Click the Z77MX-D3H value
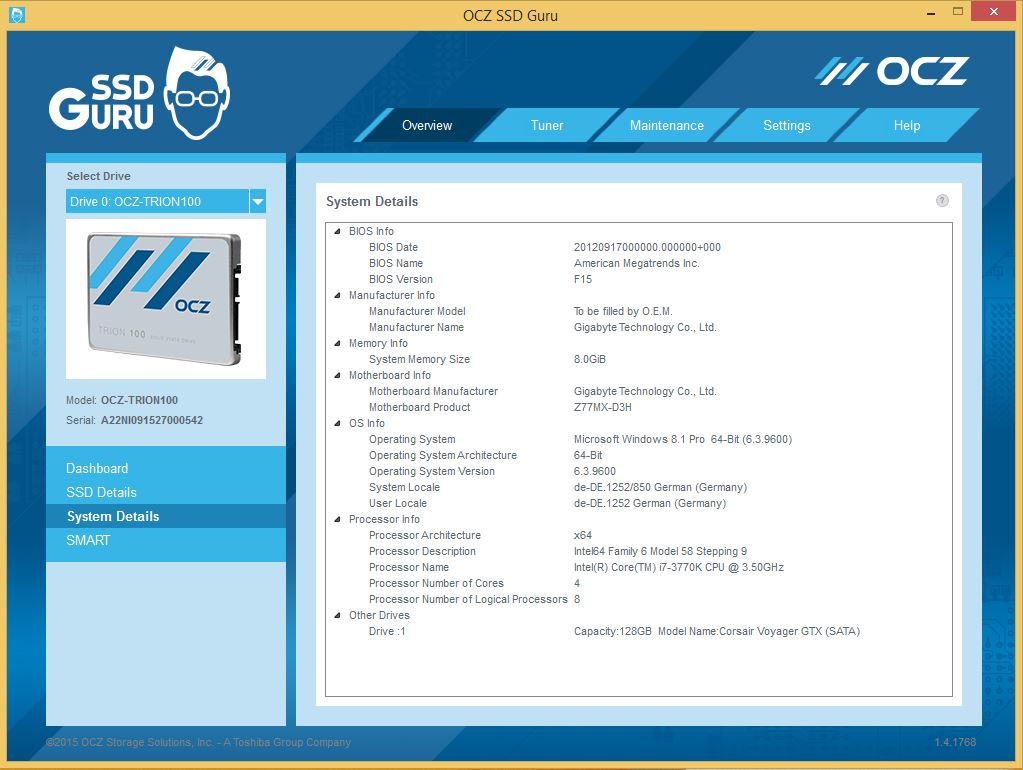This screenshot has width=1023, height=770. point(603,407)
